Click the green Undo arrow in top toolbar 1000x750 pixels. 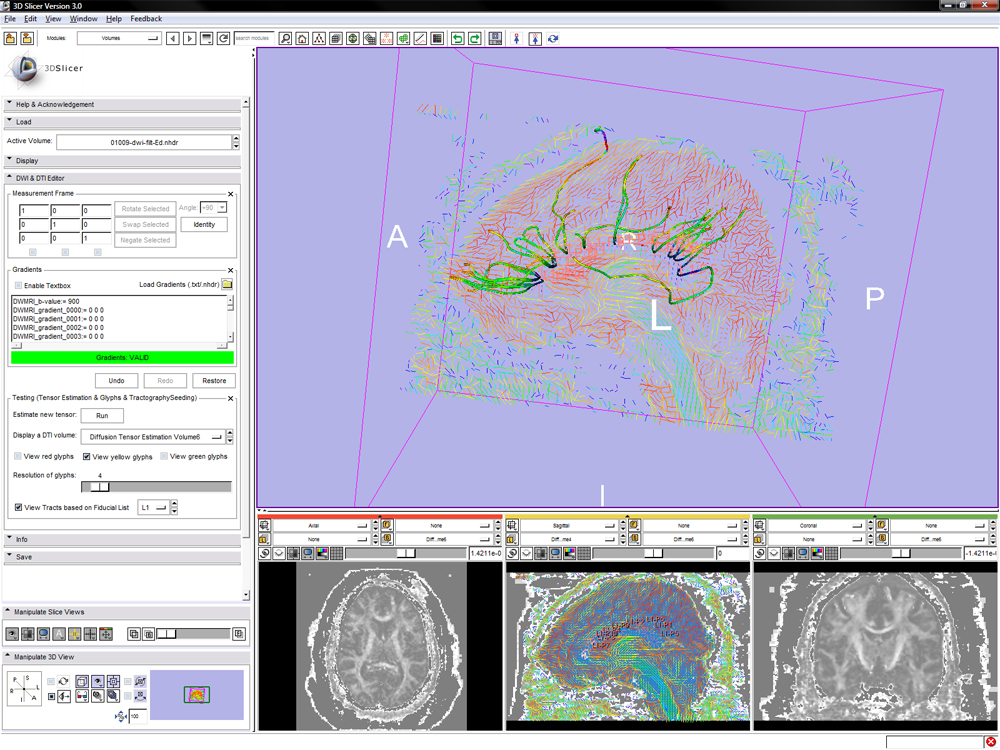pyautogui.click(x=458, y=39)
